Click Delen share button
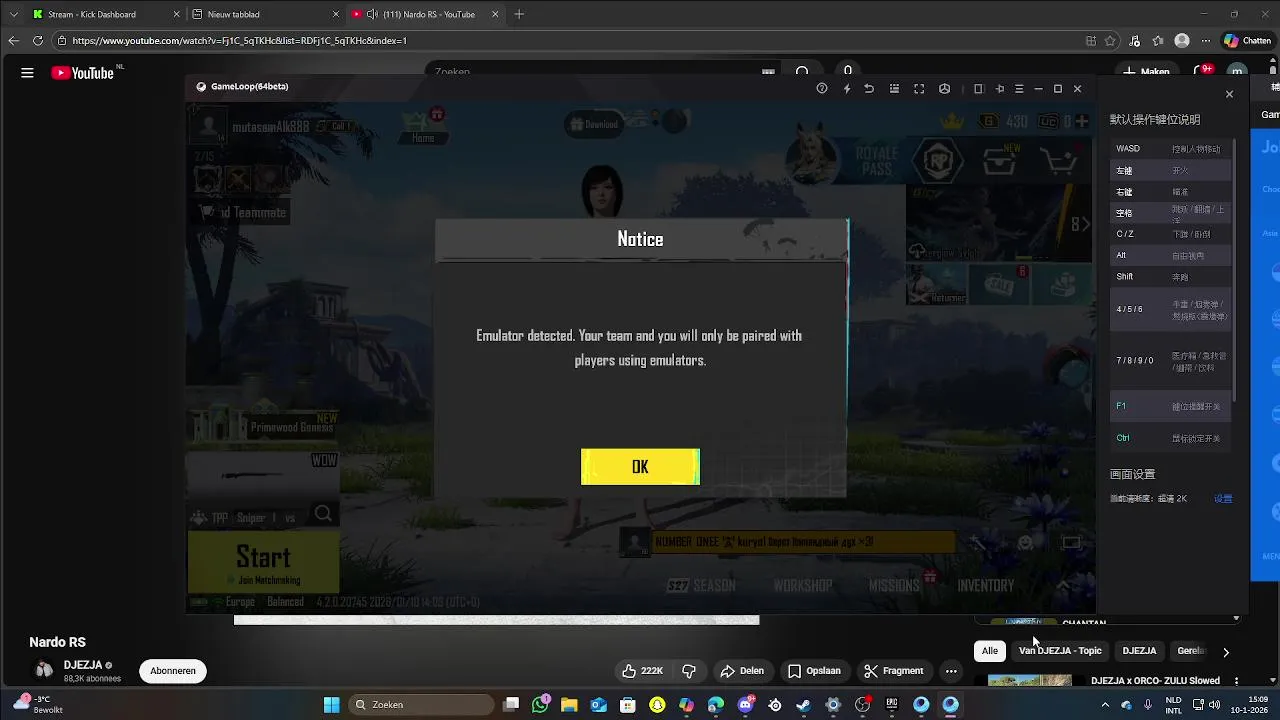1280x720 pixels. pos(742,671)
